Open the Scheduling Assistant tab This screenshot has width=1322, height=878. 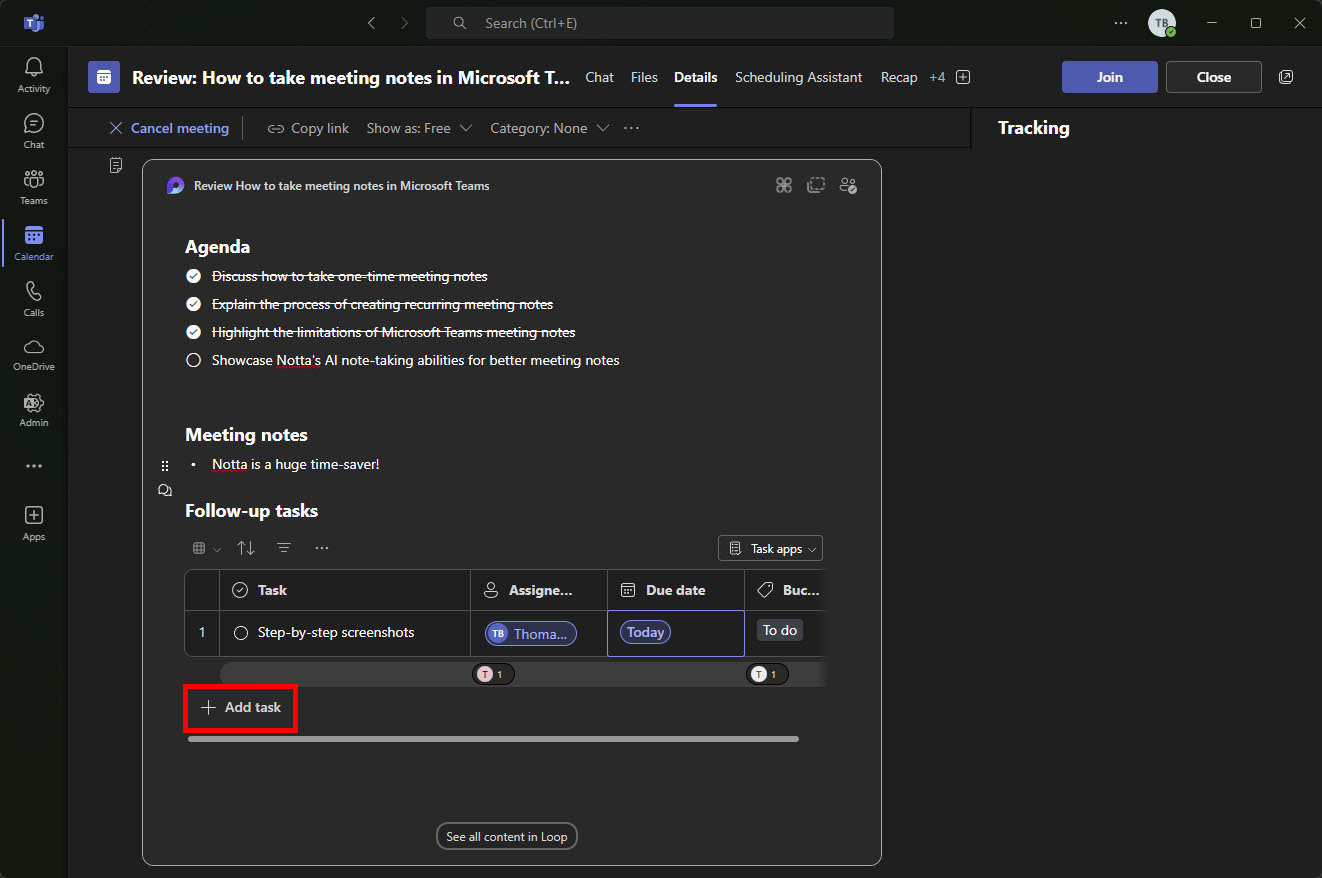pos(798,77)
